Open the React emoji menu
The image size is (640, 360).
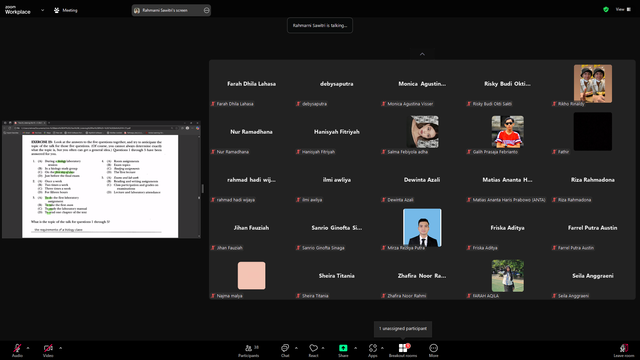pyautogui.click(x=313, y=350)
